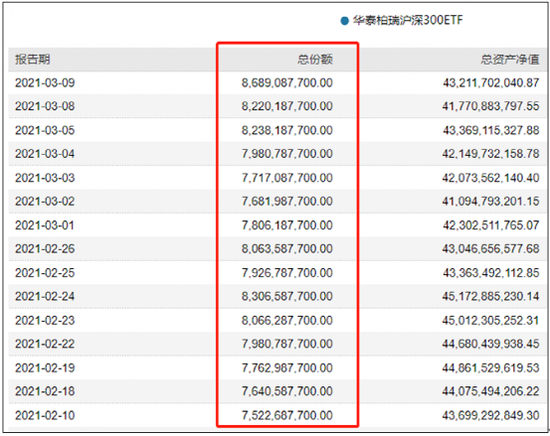
Task: Click total shares 8,220,187,700.00
Action: [287, 106]
